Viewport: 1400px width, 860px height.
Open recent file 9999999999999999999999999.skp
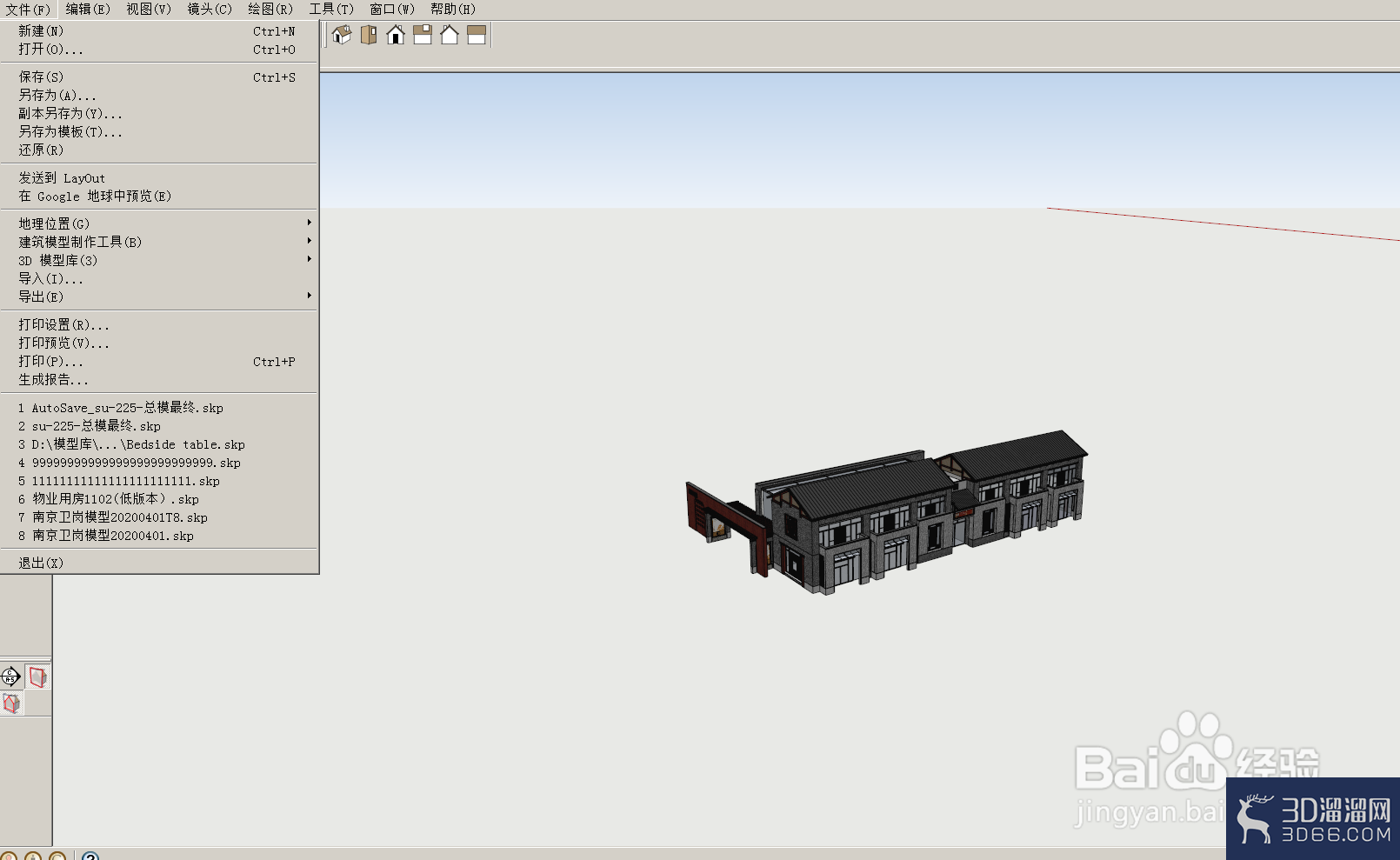click(x=159, y=463)
